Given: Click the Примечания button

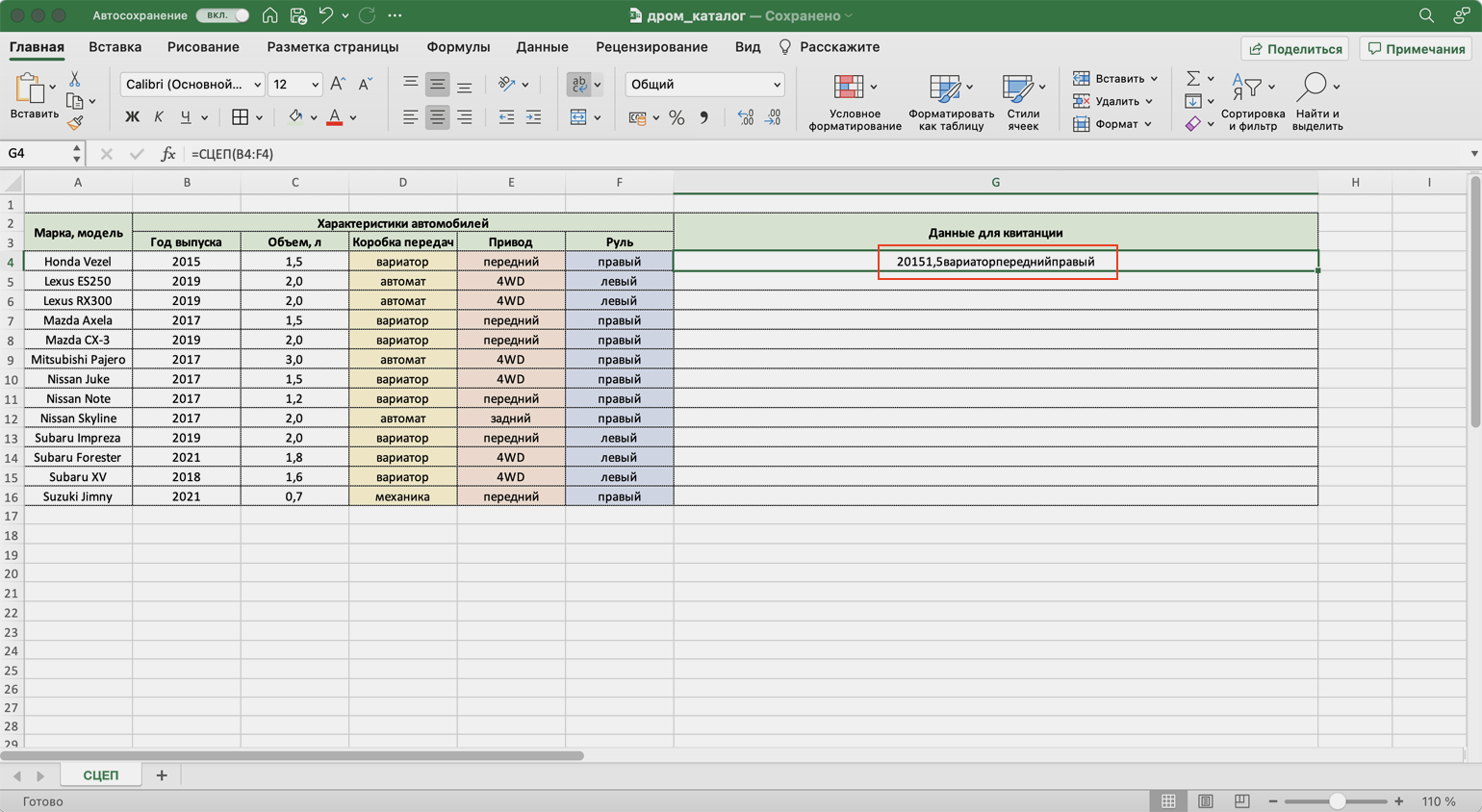Looking at the screenshot, I should pyautogui.click(x=1417, y=48).
